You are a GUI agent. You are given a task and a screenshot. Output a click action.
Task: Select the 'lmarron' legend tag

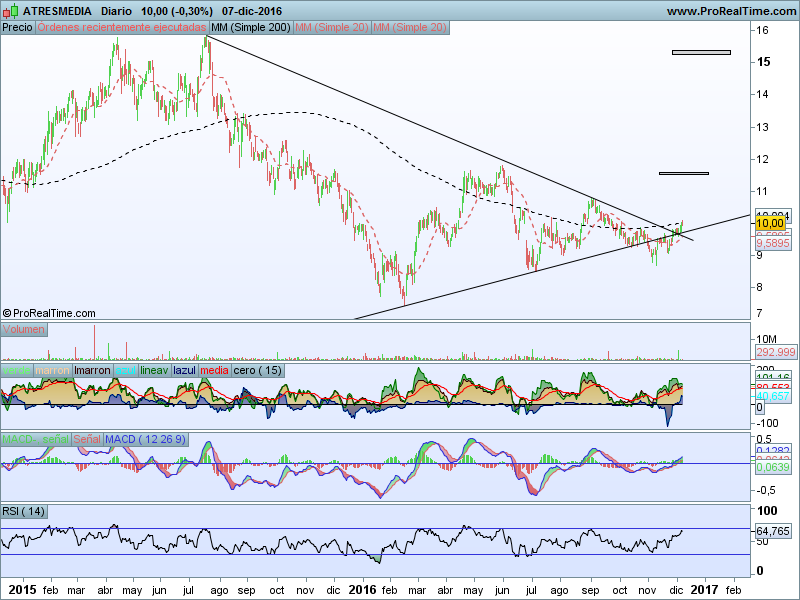[92, 370]
